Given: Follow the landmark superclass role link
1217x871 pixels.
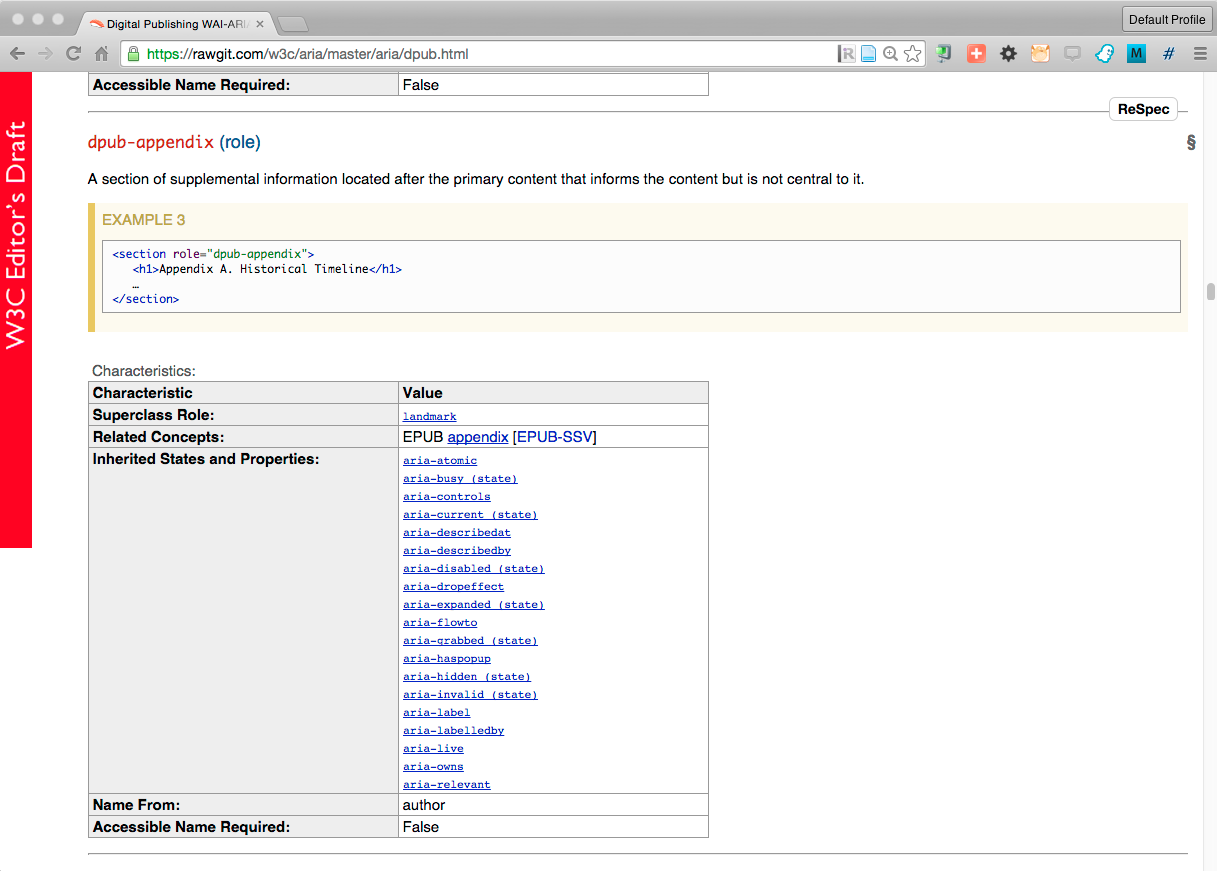Looking at the screenshot, I should coord(429,416).
